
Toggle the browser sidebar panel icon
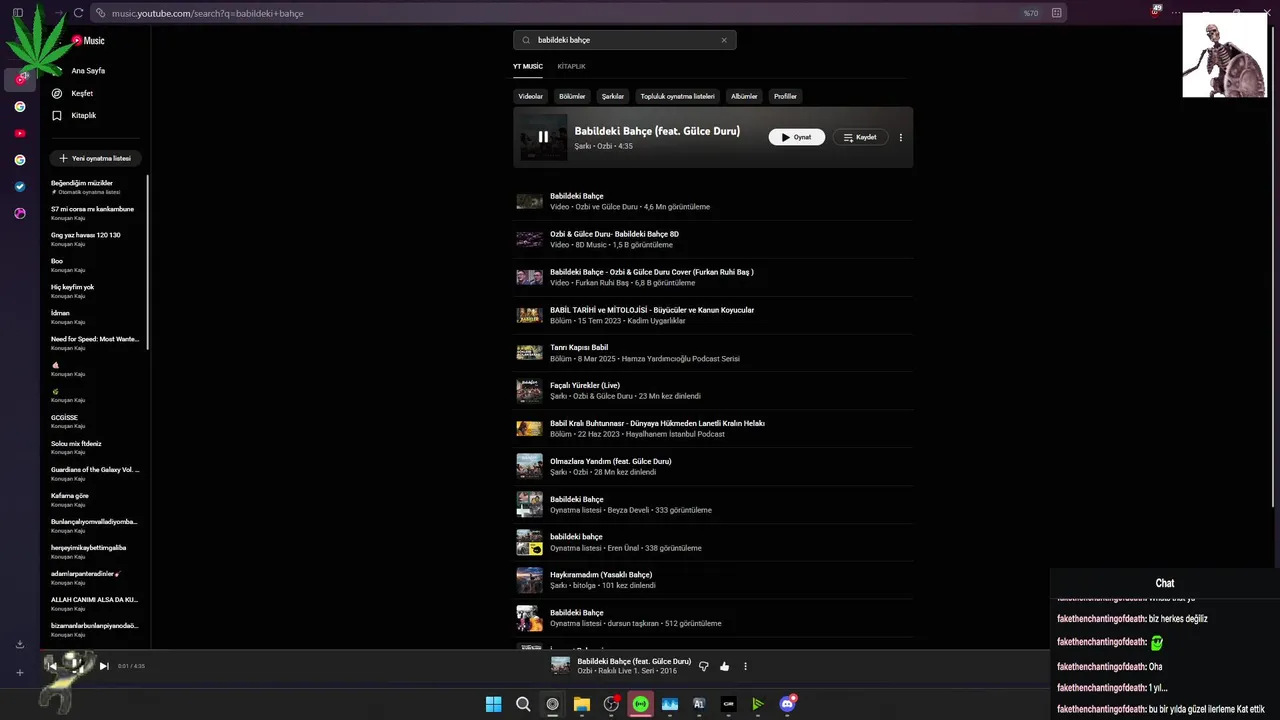point(17,13)
